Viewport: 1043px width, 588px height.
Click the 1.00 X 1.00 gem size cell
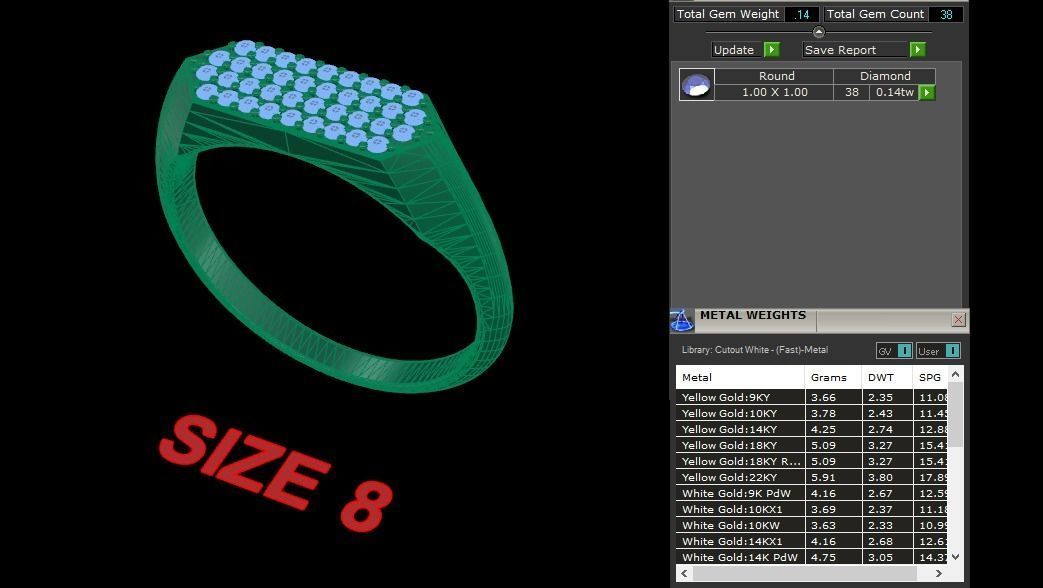[774, 92]
